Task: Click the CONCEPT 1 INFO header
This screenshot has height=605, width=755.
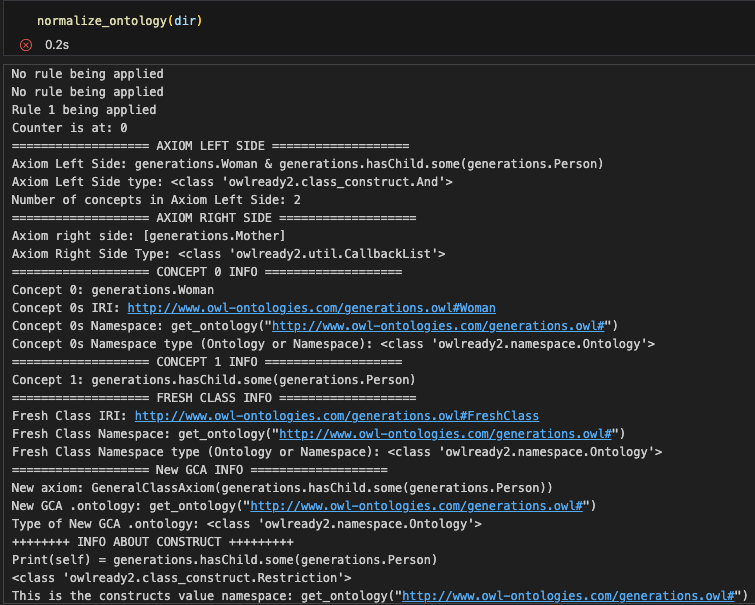Action: point(206,362)
